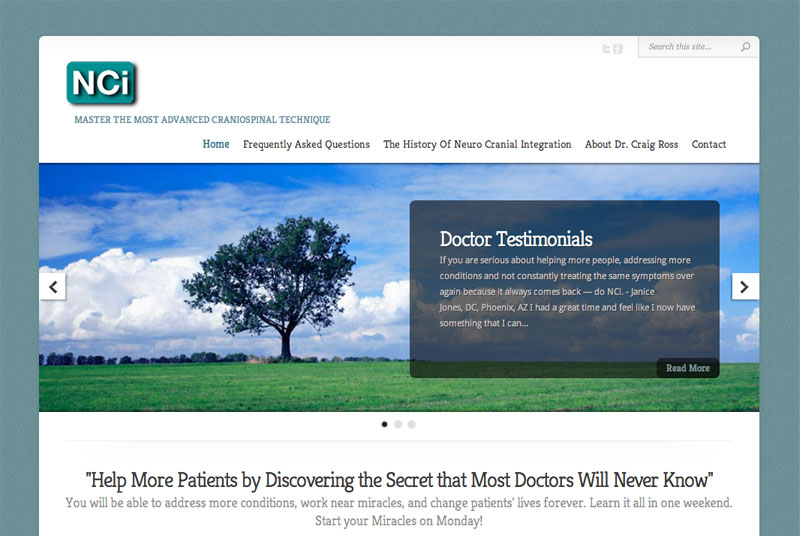Open the Twitter social icon

(606, 48)
